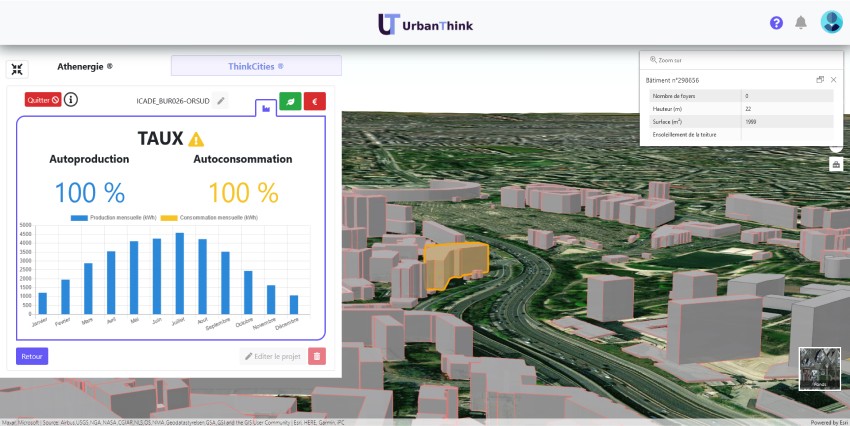Open the notifications bell
The image size is (850, 426).
coord(801,23)
